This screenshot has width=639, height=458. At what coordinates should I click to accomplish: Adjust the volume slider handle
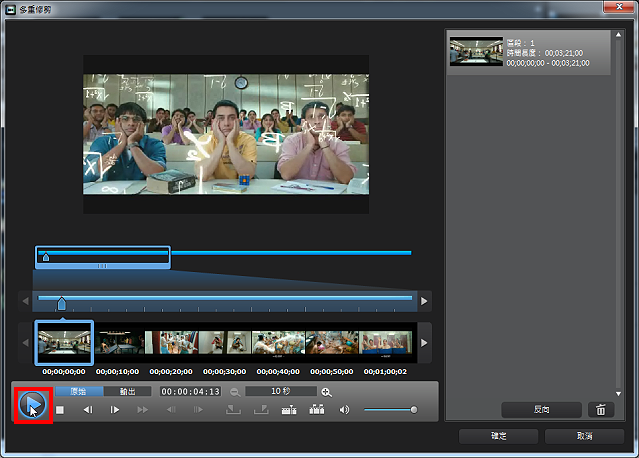414,410
